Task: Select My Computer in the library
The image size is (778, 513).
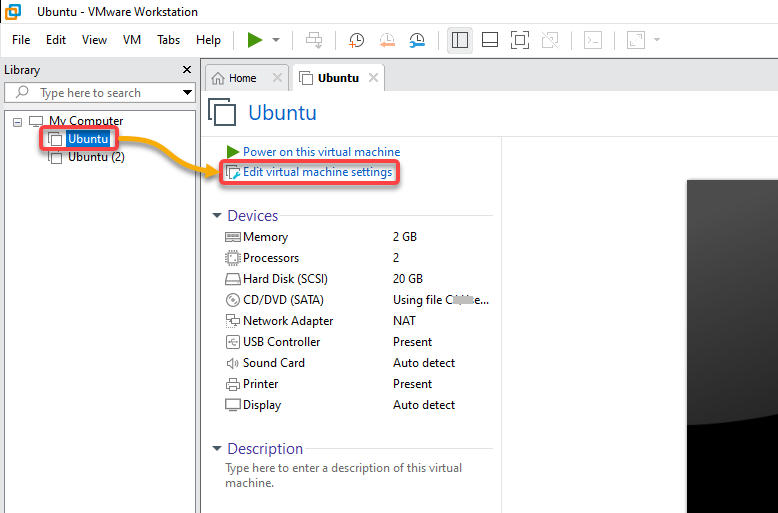Action: (x=85, y=121)
